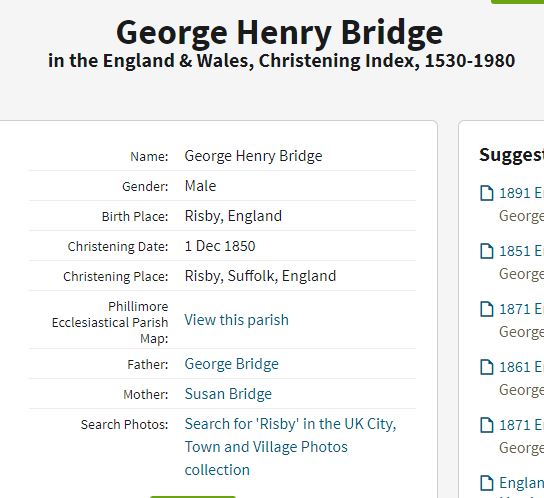Open the 'Englan' suggested record link

click(x=521, y=483)
